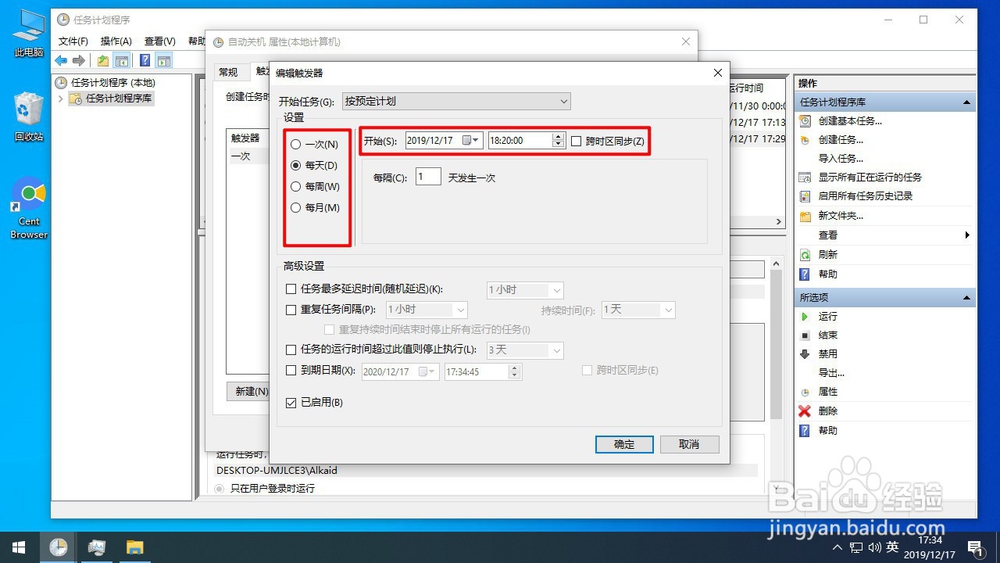Click the File Explorer taskbar icon

(x=135, y=547)
